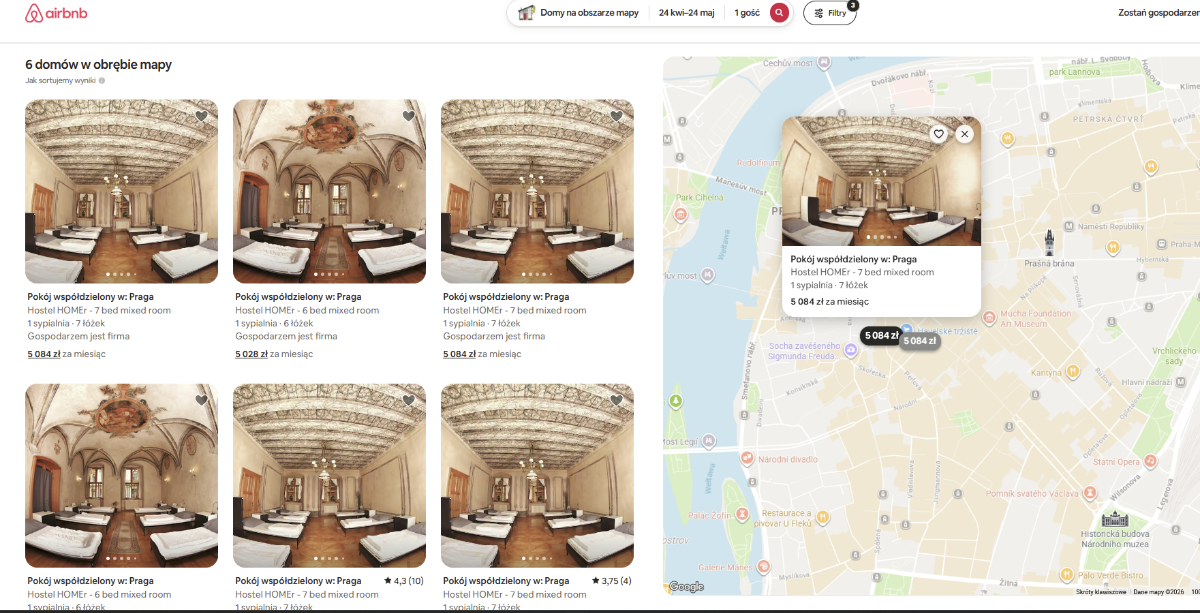Click the Státní Opera music pin
The width and height of the screenshot is (1200, 613).
tap(1150, 460)
